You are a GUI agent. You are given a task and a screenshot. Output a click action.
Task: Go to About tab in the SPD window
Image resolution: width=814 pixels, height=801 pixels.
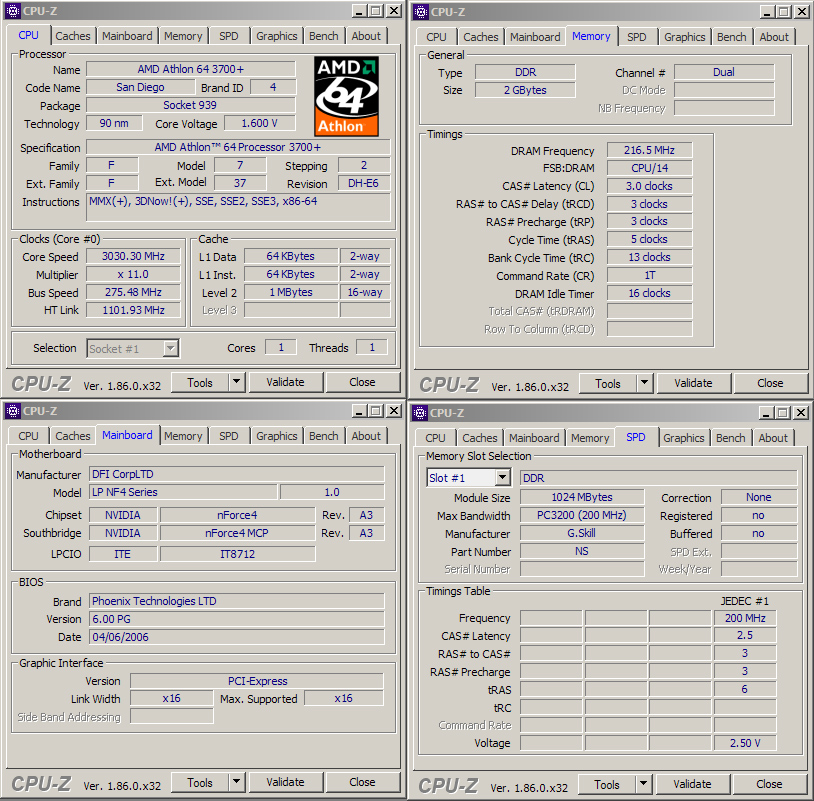click(772, 438)
